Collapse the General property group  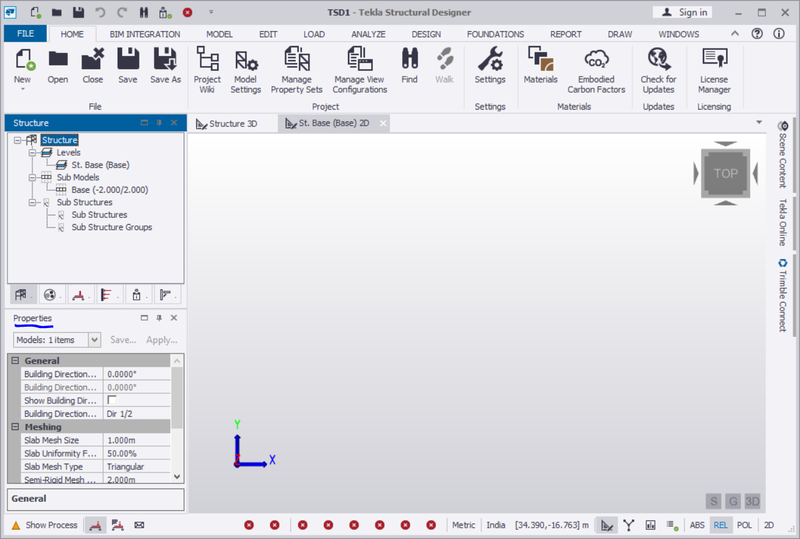(15, 360)
